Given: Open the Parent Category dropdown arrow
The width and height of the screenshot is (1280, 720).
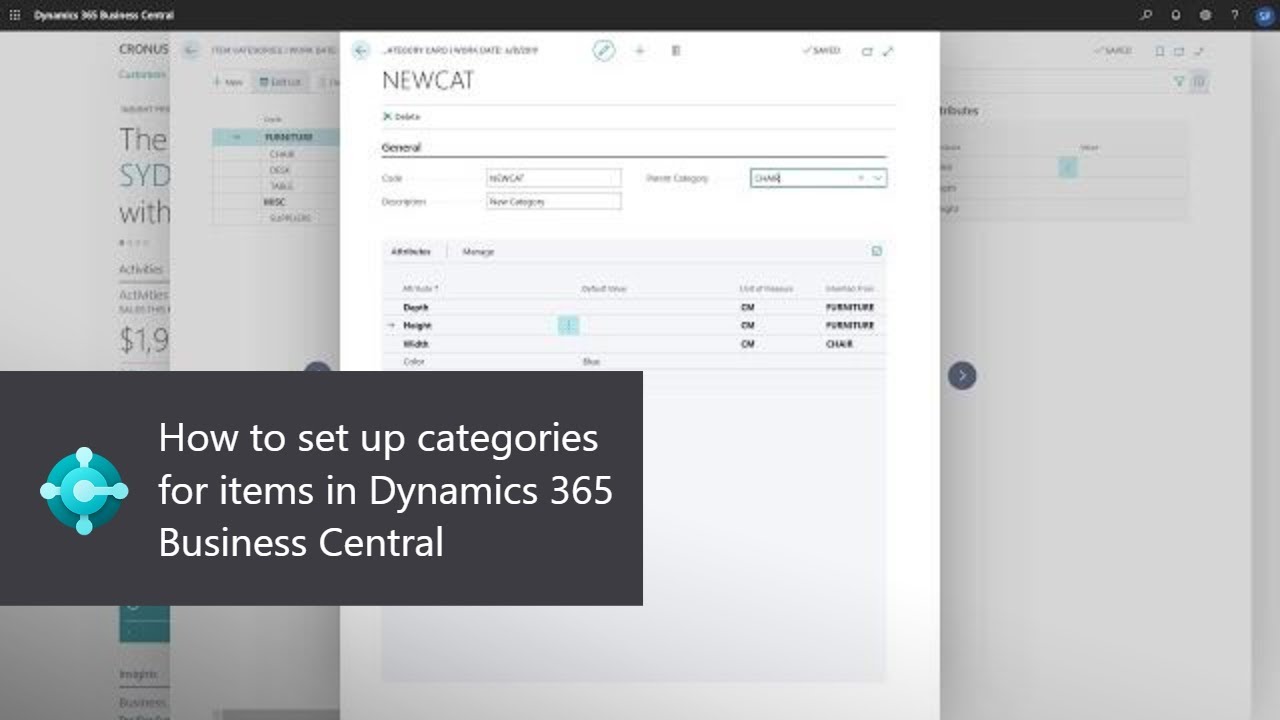Looking at the screenshot, I should (x=877, y=178).
